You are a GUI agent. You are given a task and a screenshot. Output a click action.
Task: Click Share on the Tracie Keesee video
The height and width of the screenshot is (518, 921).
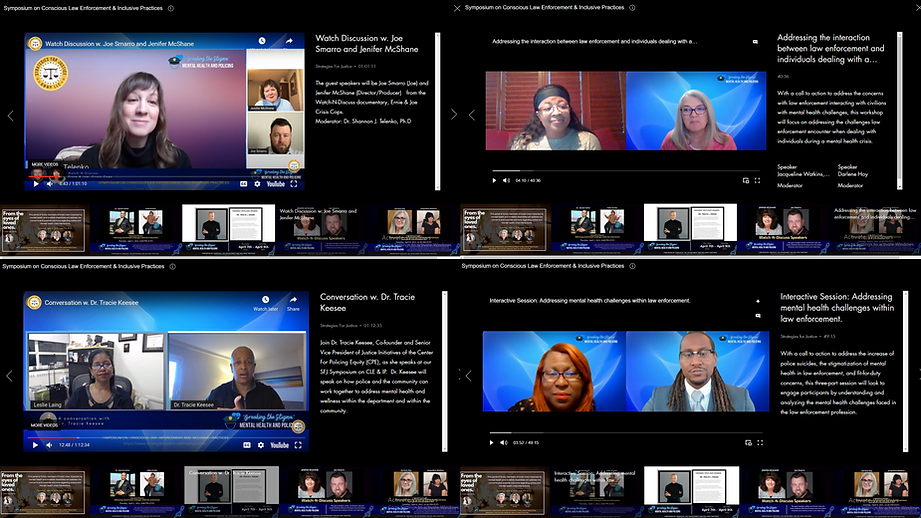coord(293,303)
